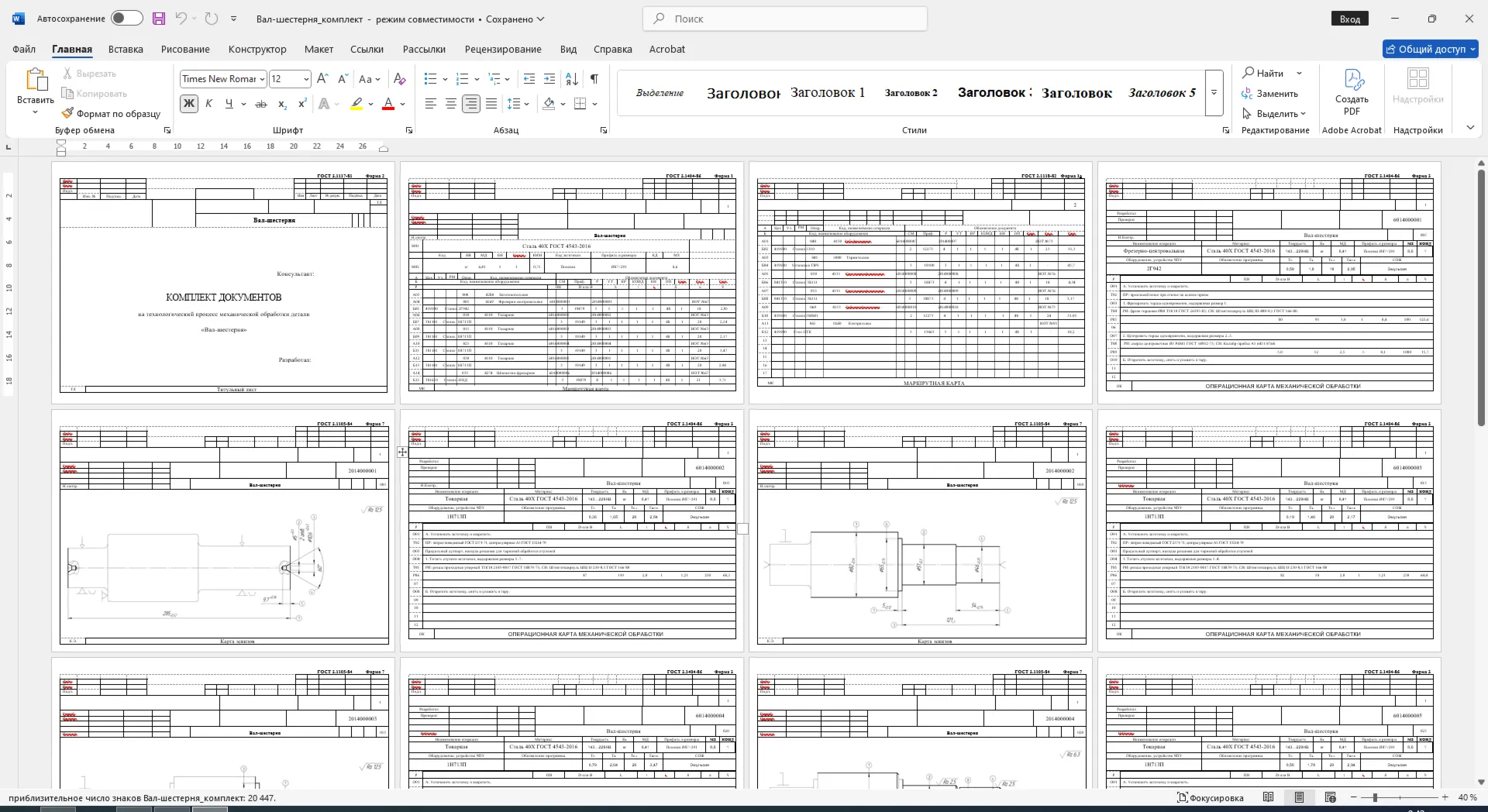Toggle the show paragraph marks icon
This screenshot has width=1488, height=812.
(x=594, y=78)
